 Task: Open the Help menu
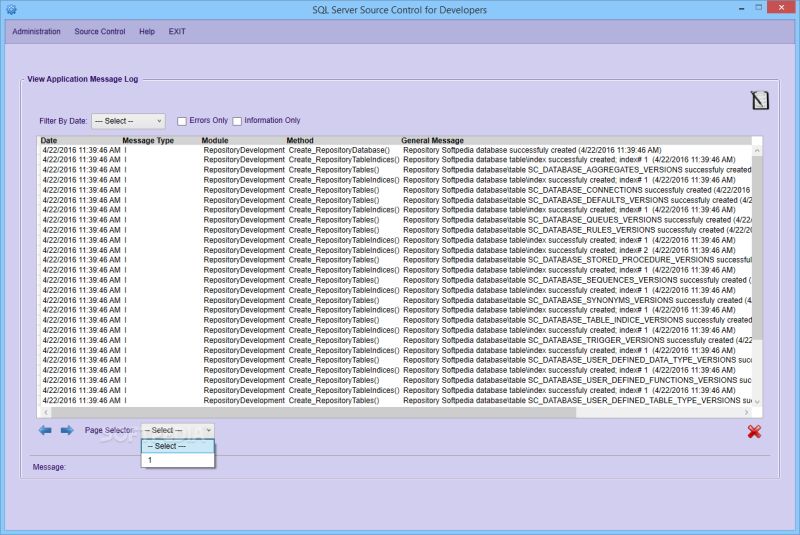tap(147, 31)
